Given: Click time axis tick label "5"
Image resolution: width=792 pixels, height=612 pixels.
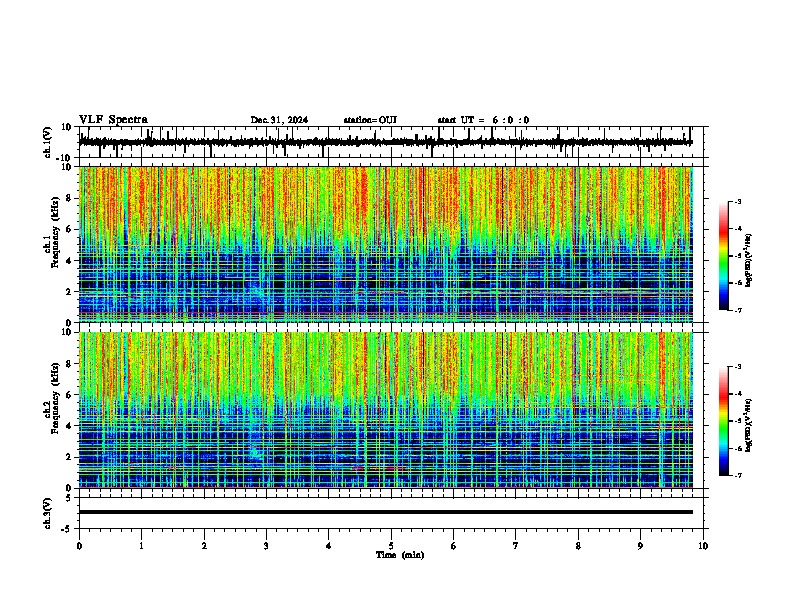Looking at the screenshot, I should pyautogui.click(x=391, y=546).
